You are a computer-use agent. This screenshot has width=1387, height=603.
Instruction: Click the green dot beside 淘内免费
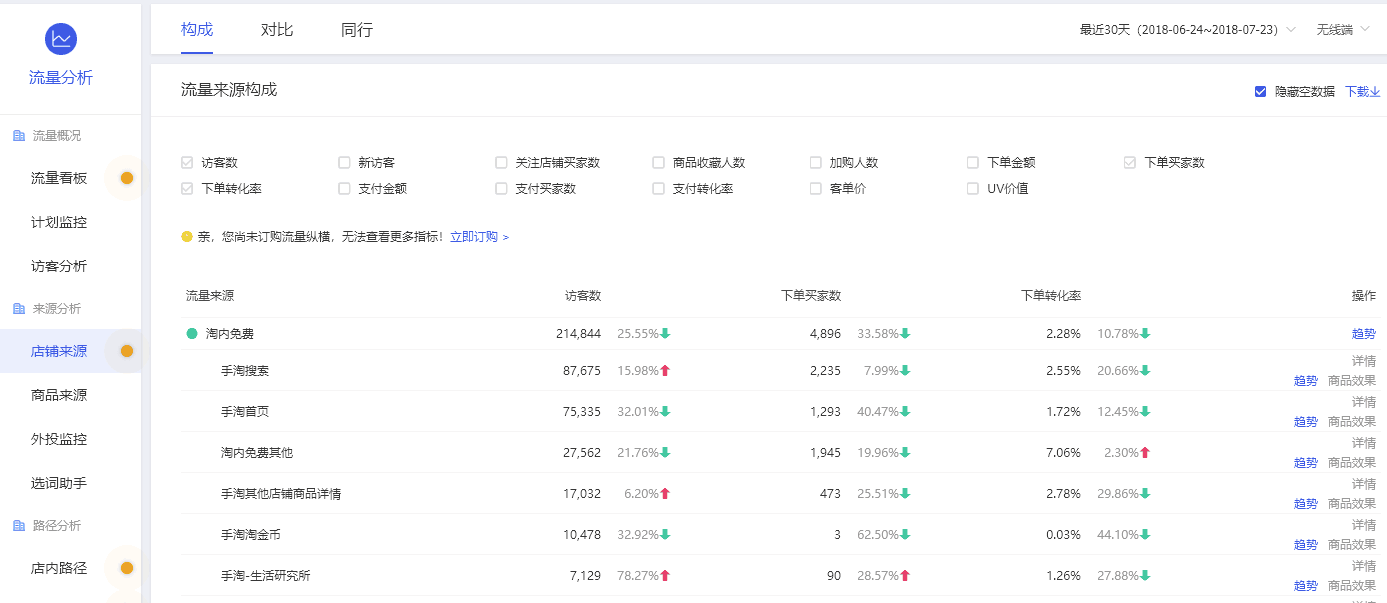192,333
